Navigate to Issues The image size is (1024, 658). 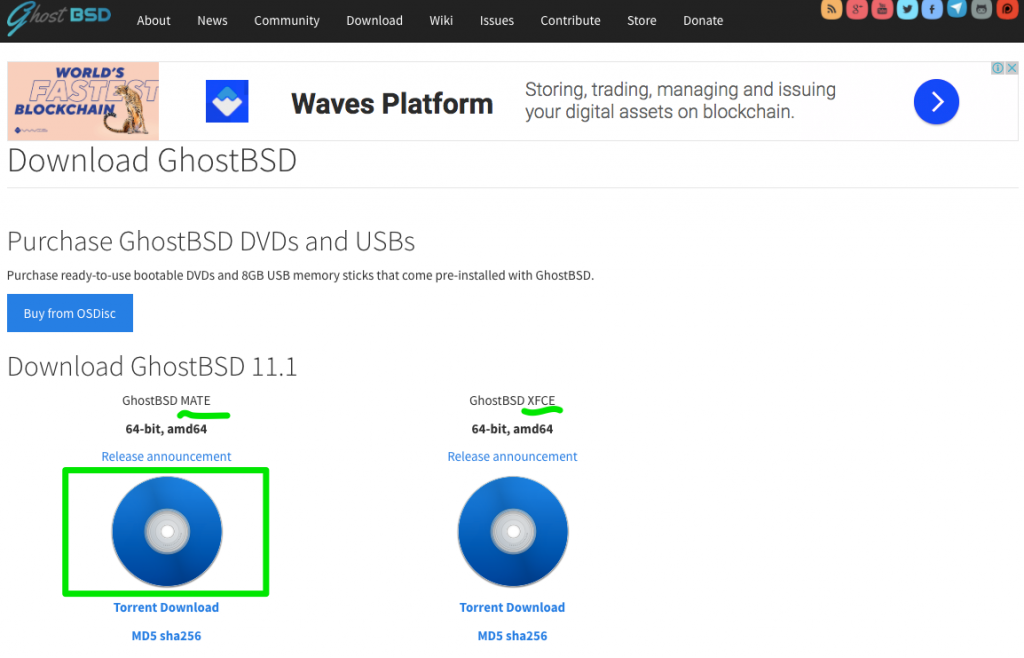496,21
